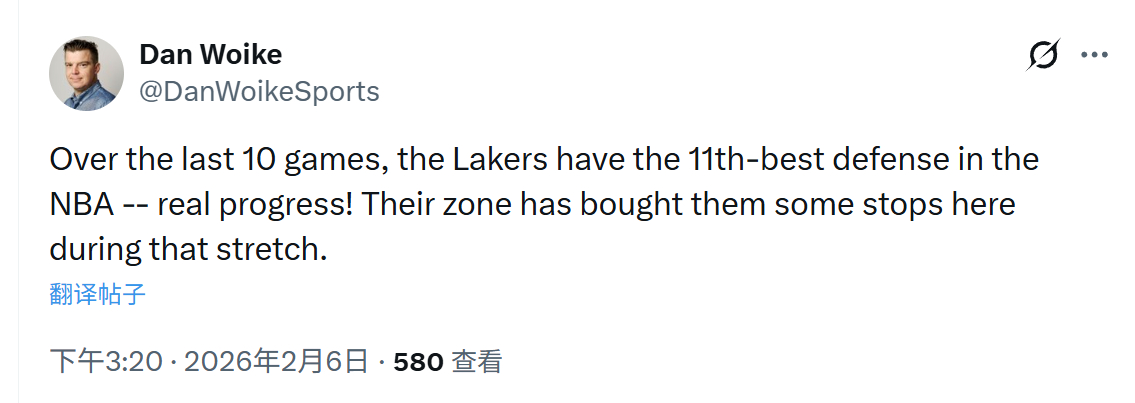Click the Grok explain-post icon

pyautogui.click(x=1043, y=55)
